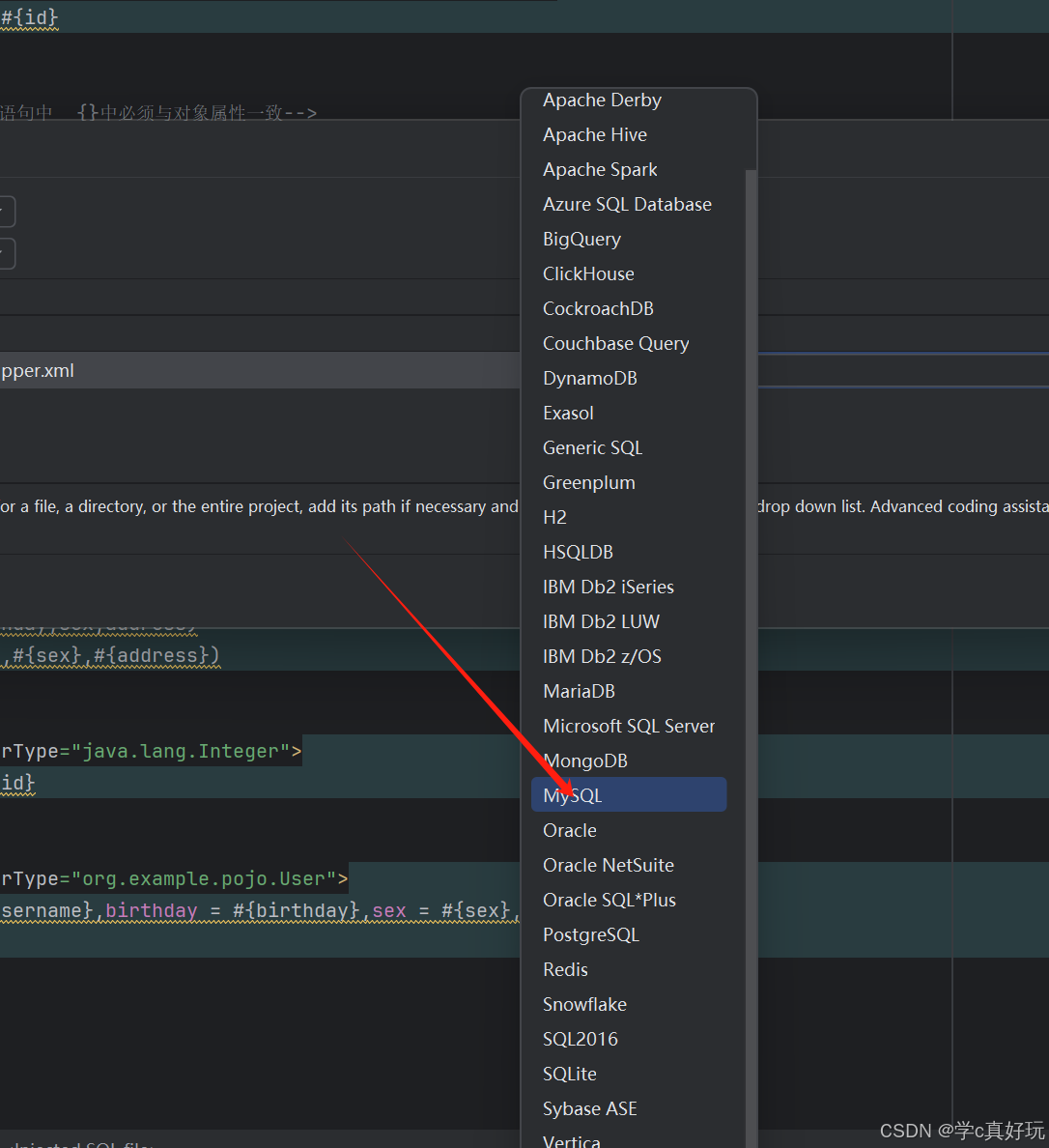The image size is (1049, 1148).
Task: Click the birthday column in update statement
Action: [x=152, y=911]
